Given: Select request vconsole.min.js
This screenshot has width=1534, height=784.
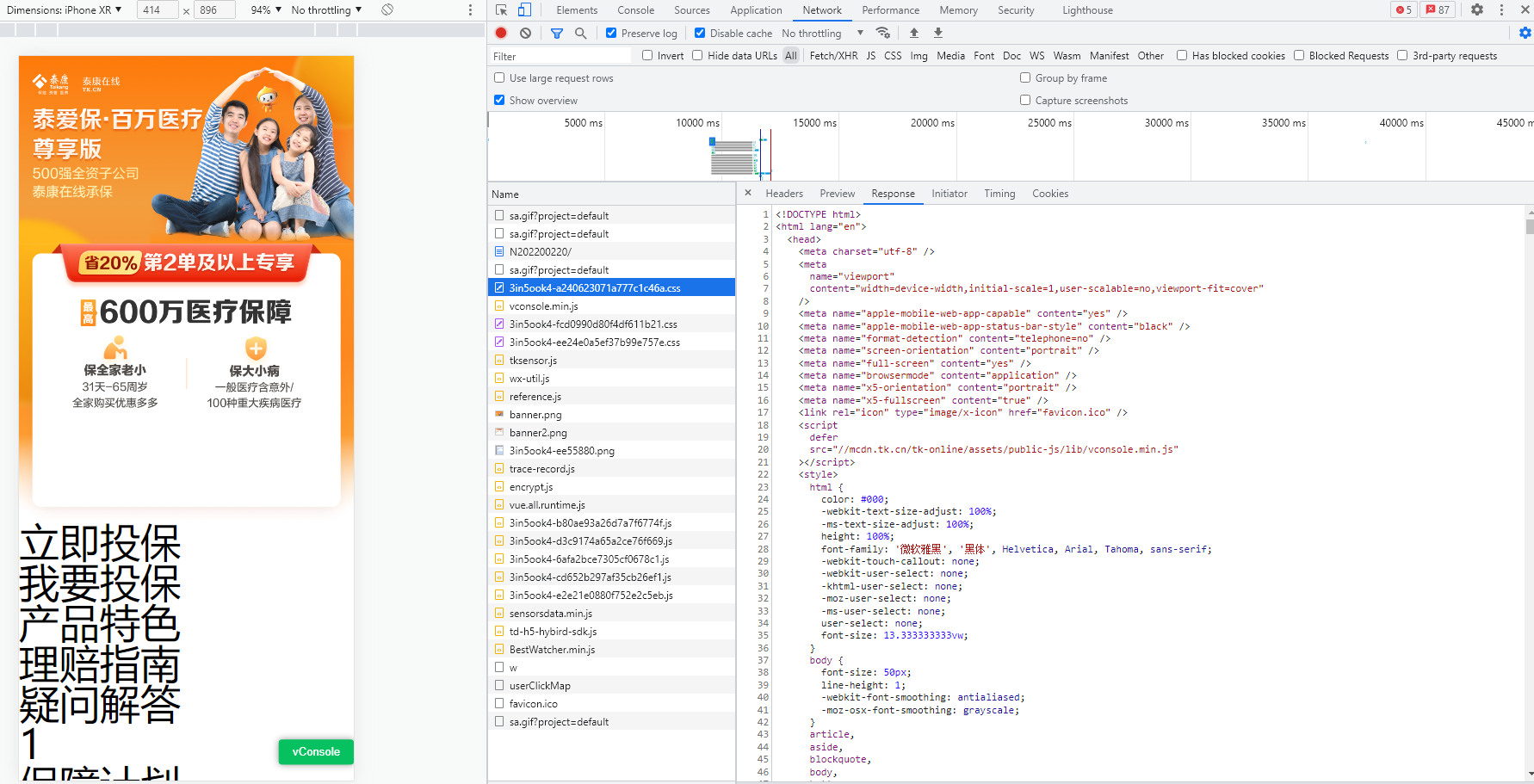Looking at the screenshot, I should [x=611, y=306].
